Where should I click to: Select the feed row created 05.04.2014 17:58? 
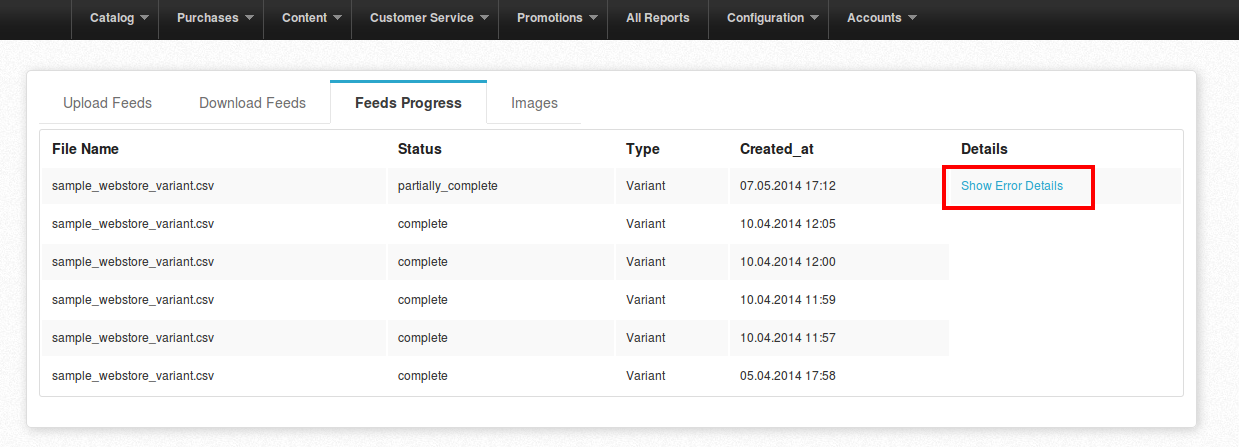click(x=610, y=376)
